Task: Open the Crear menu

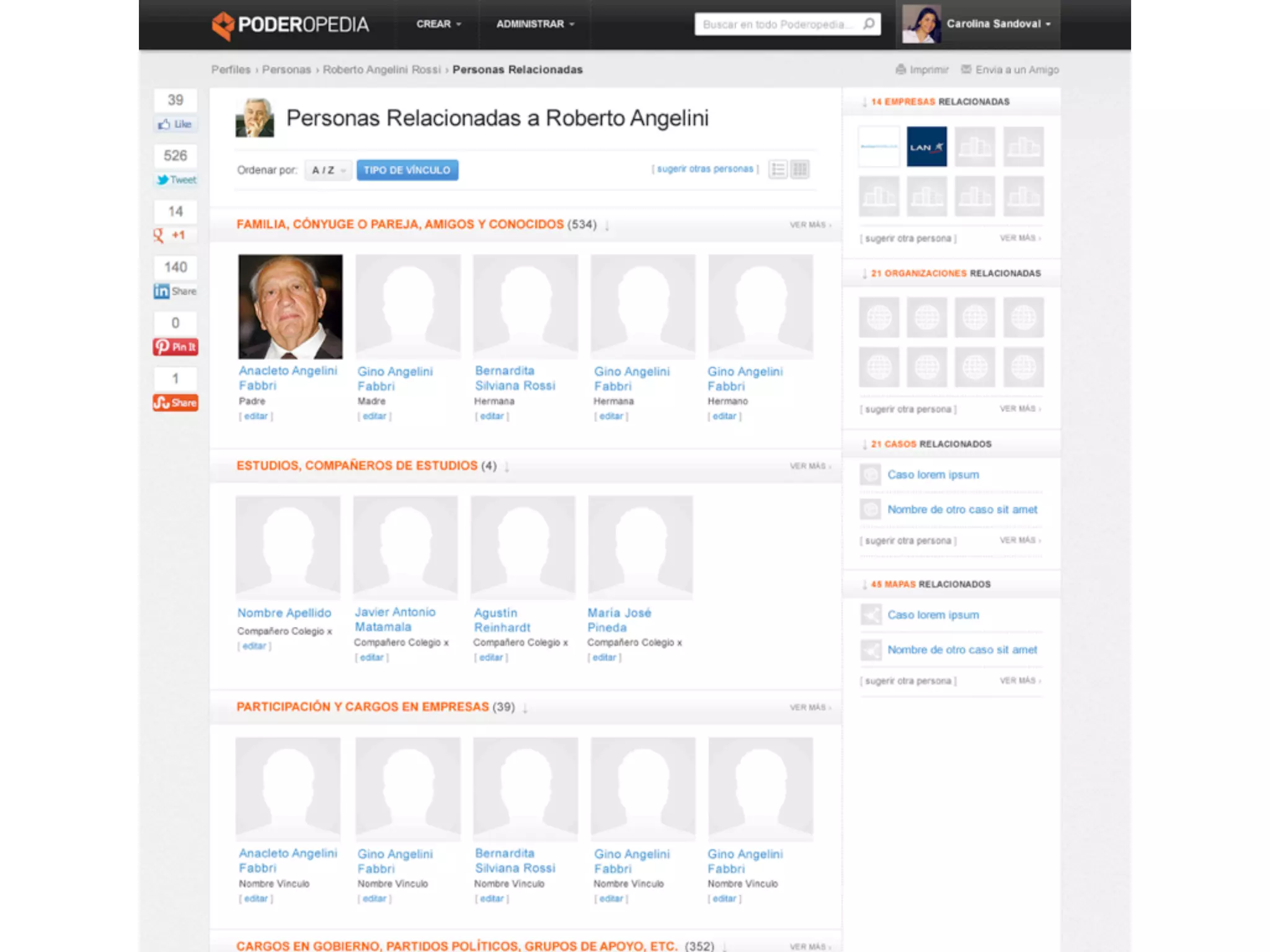Action: tap(438, 24)
